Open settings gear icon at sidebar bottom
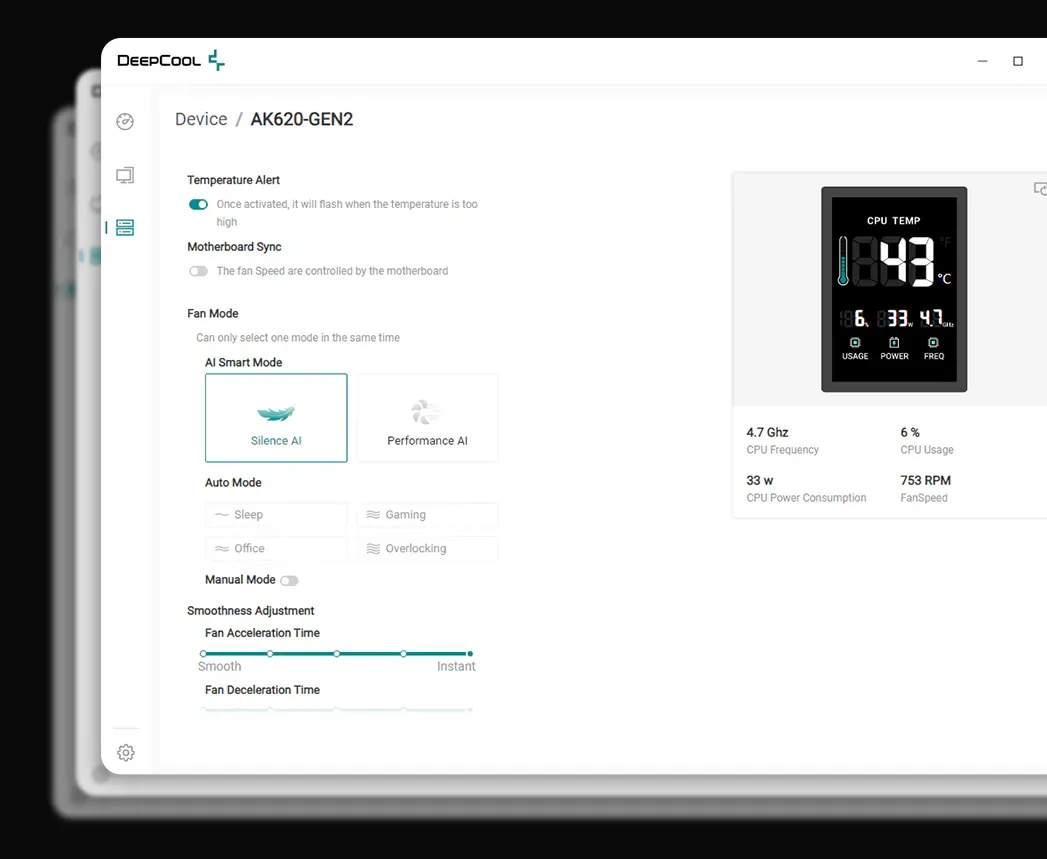Screen dimensions: 1047x859 pyautogui.click(x=126, y=753)
